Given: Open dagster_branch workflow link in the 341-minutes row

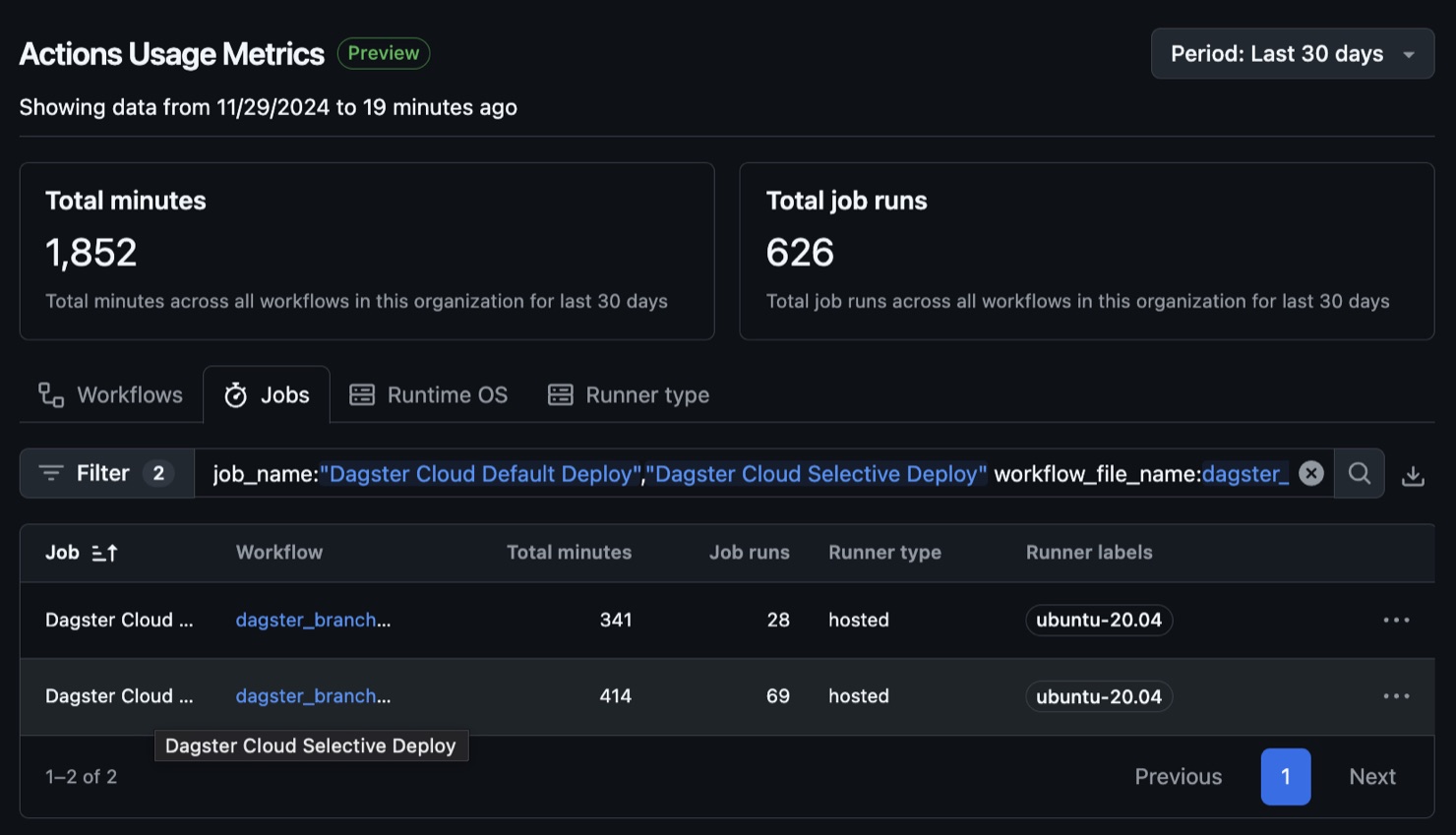Looking at the screenshot, I should (x=313, y=620).
